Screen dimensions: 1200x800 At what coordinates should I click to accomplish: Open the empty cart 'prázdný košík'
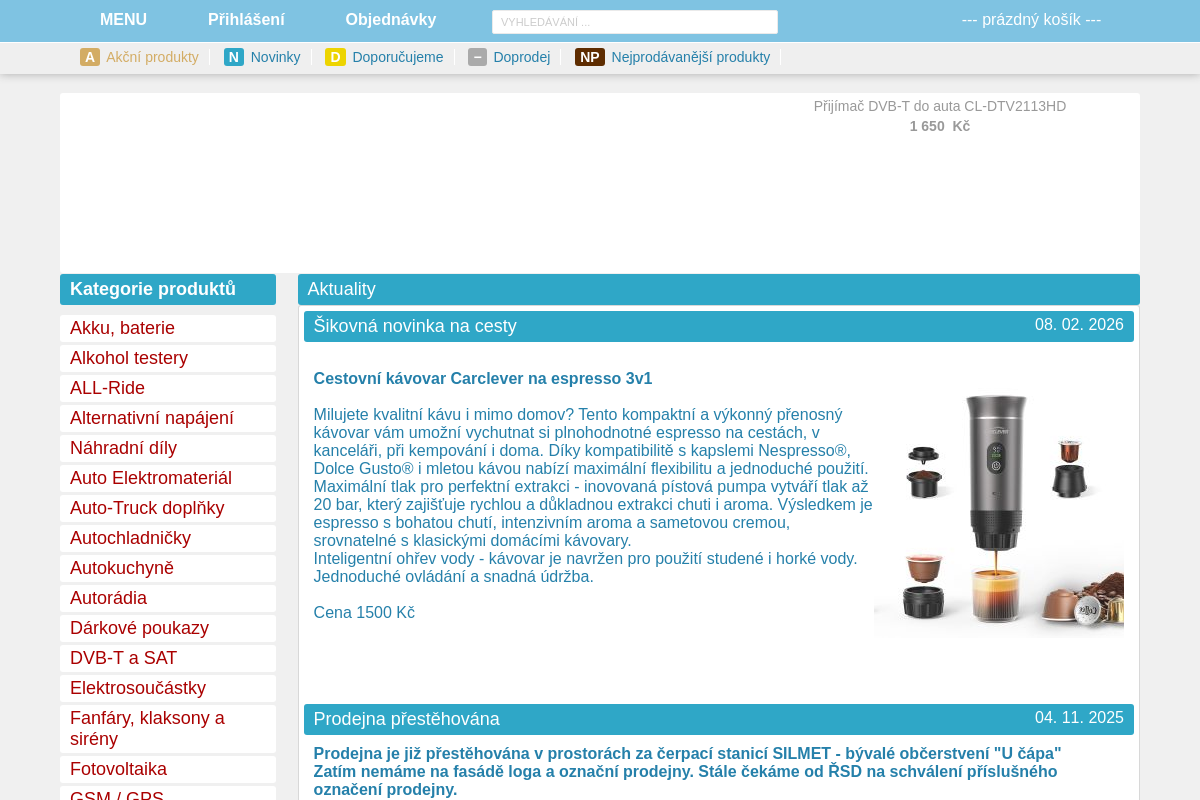[1031, 20]
